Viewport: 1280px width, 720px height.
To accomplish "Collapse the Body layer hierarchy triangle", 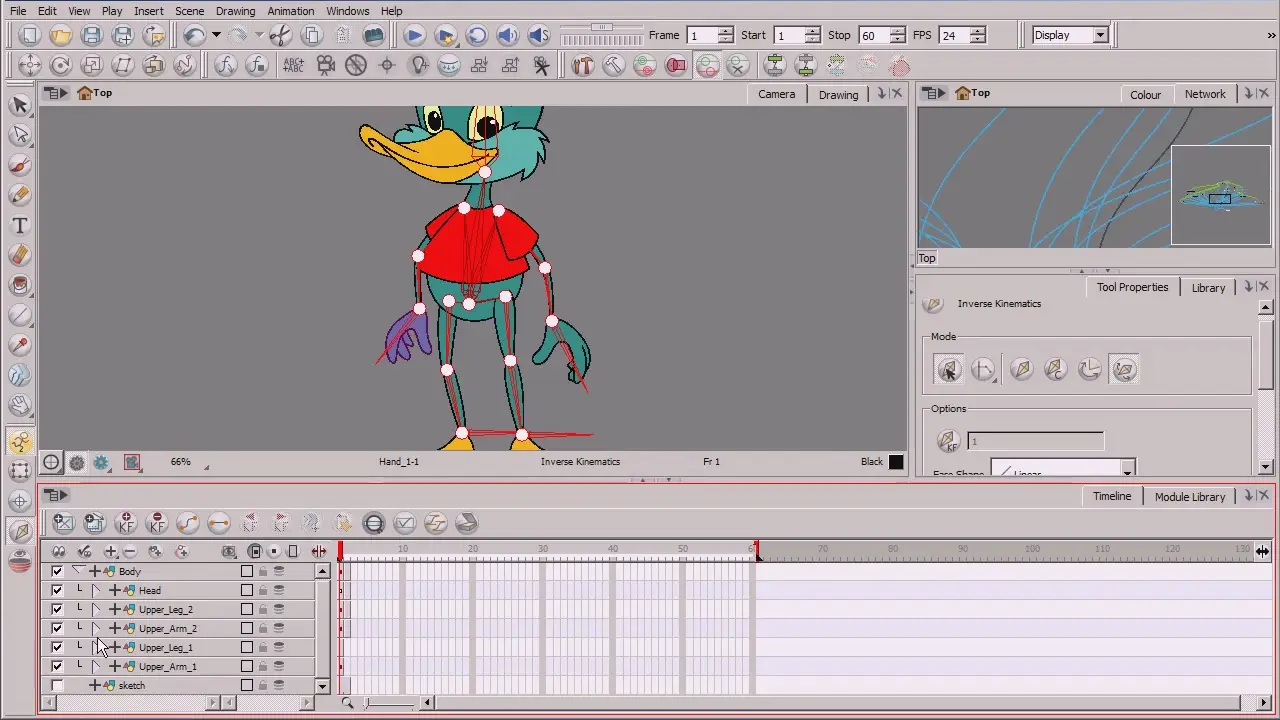I will point(78,571).
